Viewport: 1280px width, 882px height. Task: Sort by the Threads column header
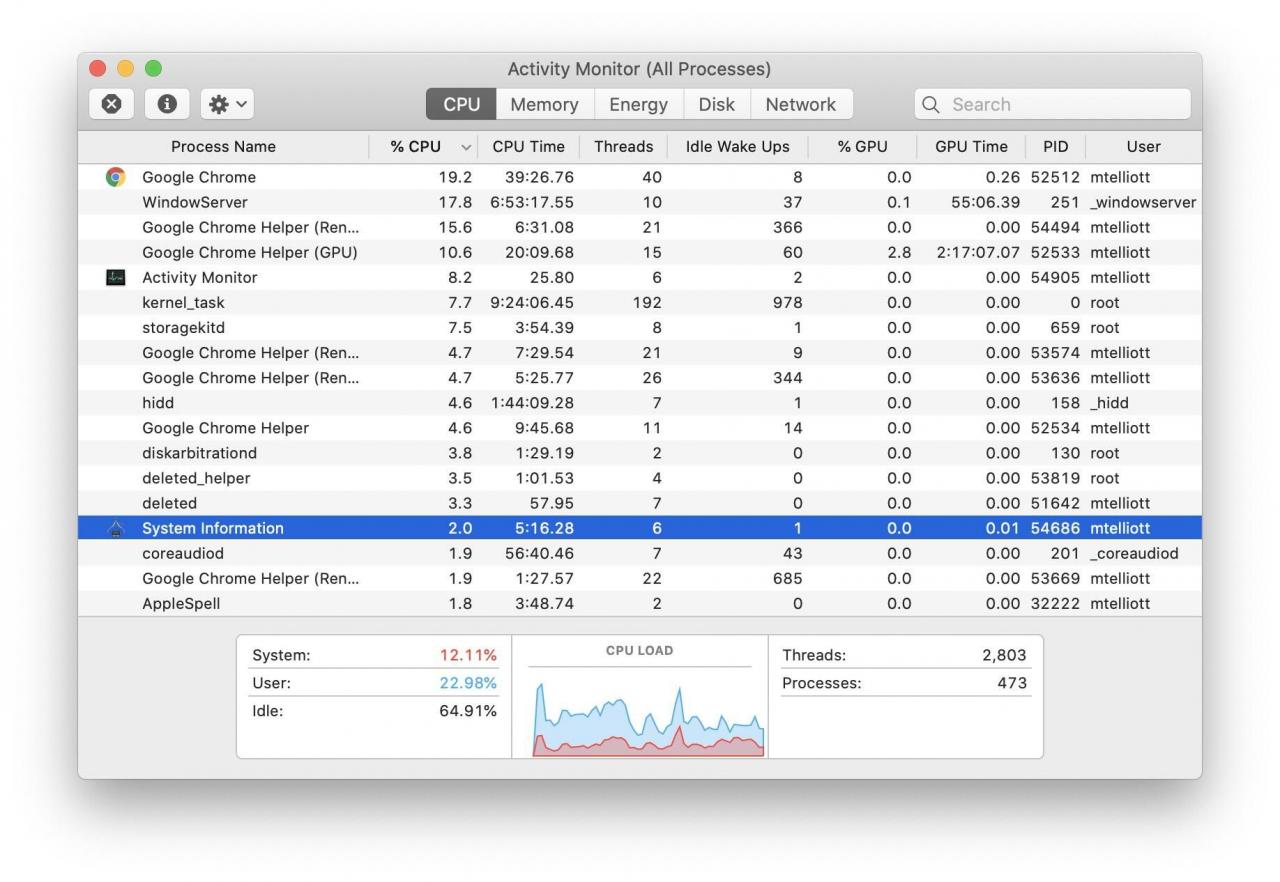pos(623,146)
